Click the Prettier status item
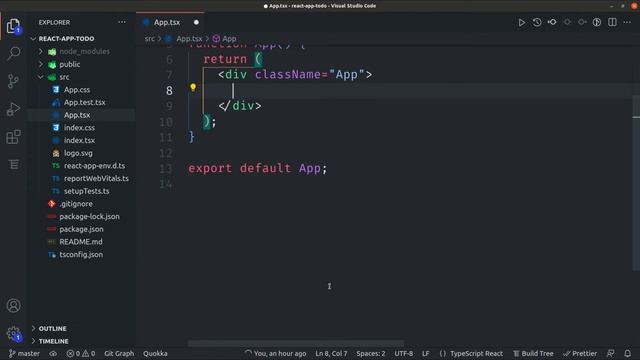 tap(580, 353)
